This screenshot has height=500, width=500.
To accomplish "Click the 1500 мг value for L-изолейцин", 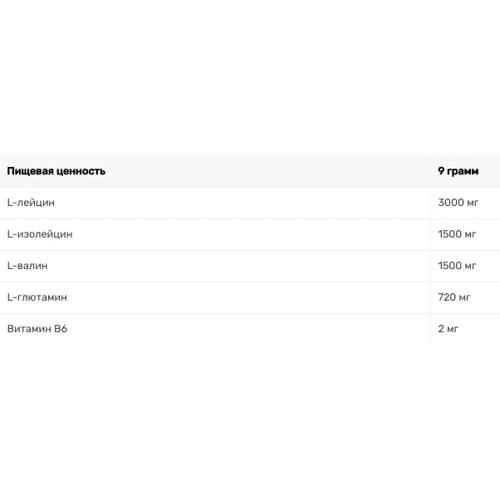I will [457, 234].
